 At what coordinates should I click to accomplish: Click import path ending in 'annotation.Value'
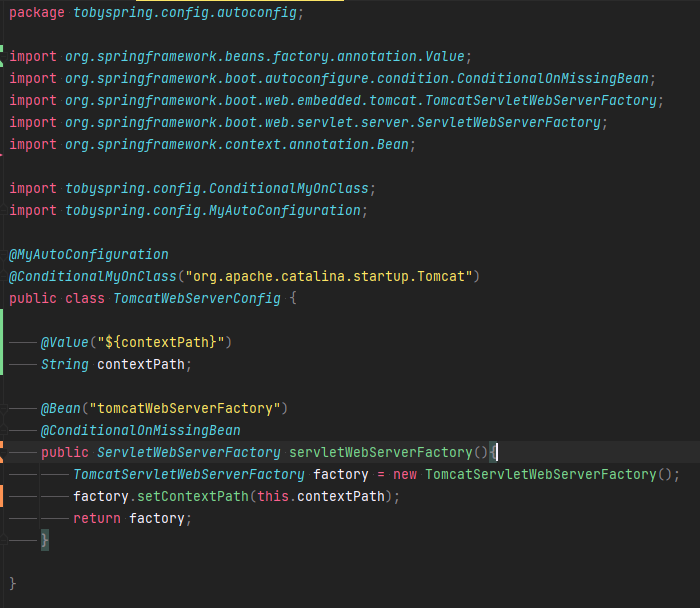coord(265,56)
